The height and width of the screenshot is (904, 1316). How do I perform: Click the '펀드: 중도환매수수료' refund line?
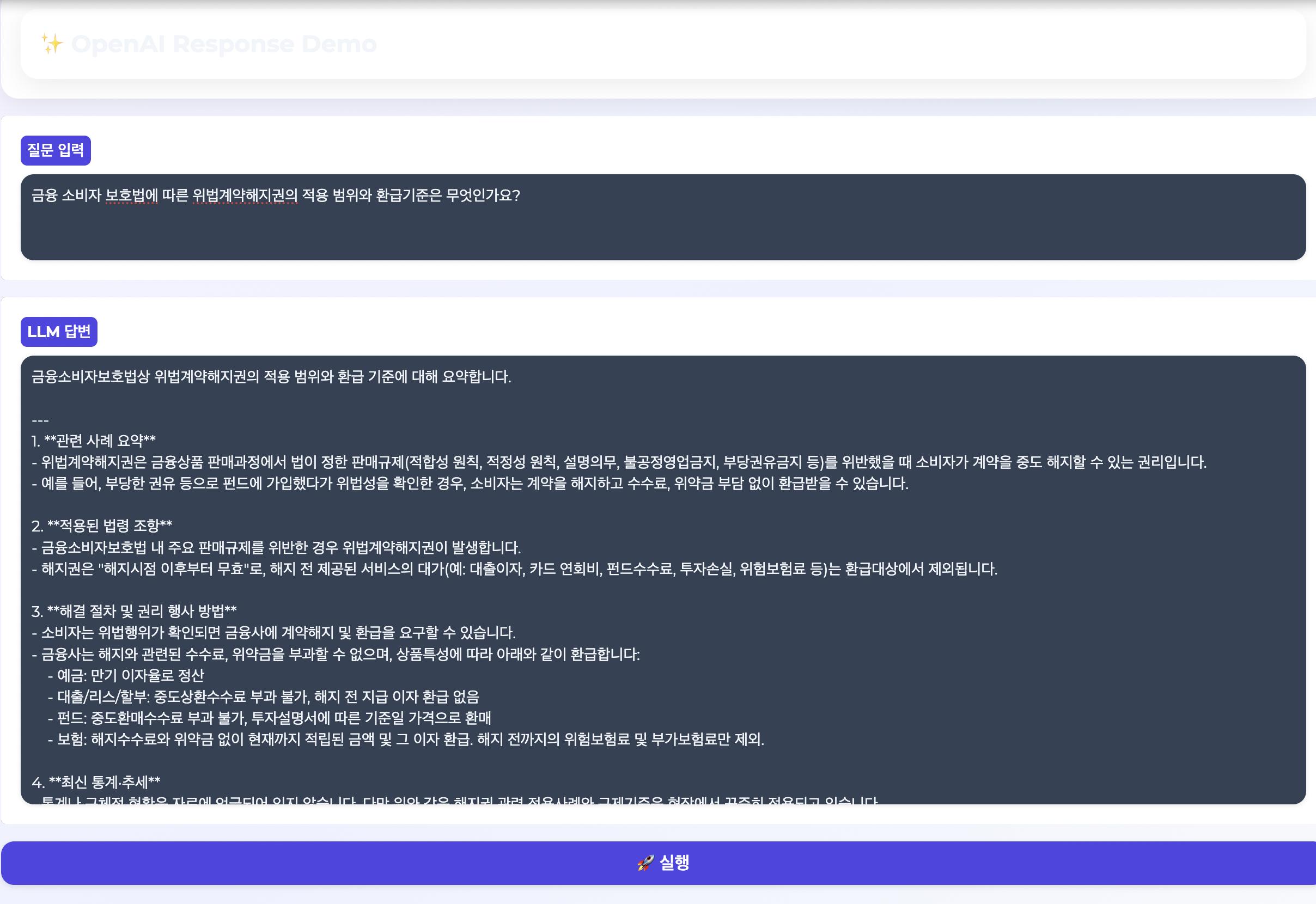click(270, 718)
